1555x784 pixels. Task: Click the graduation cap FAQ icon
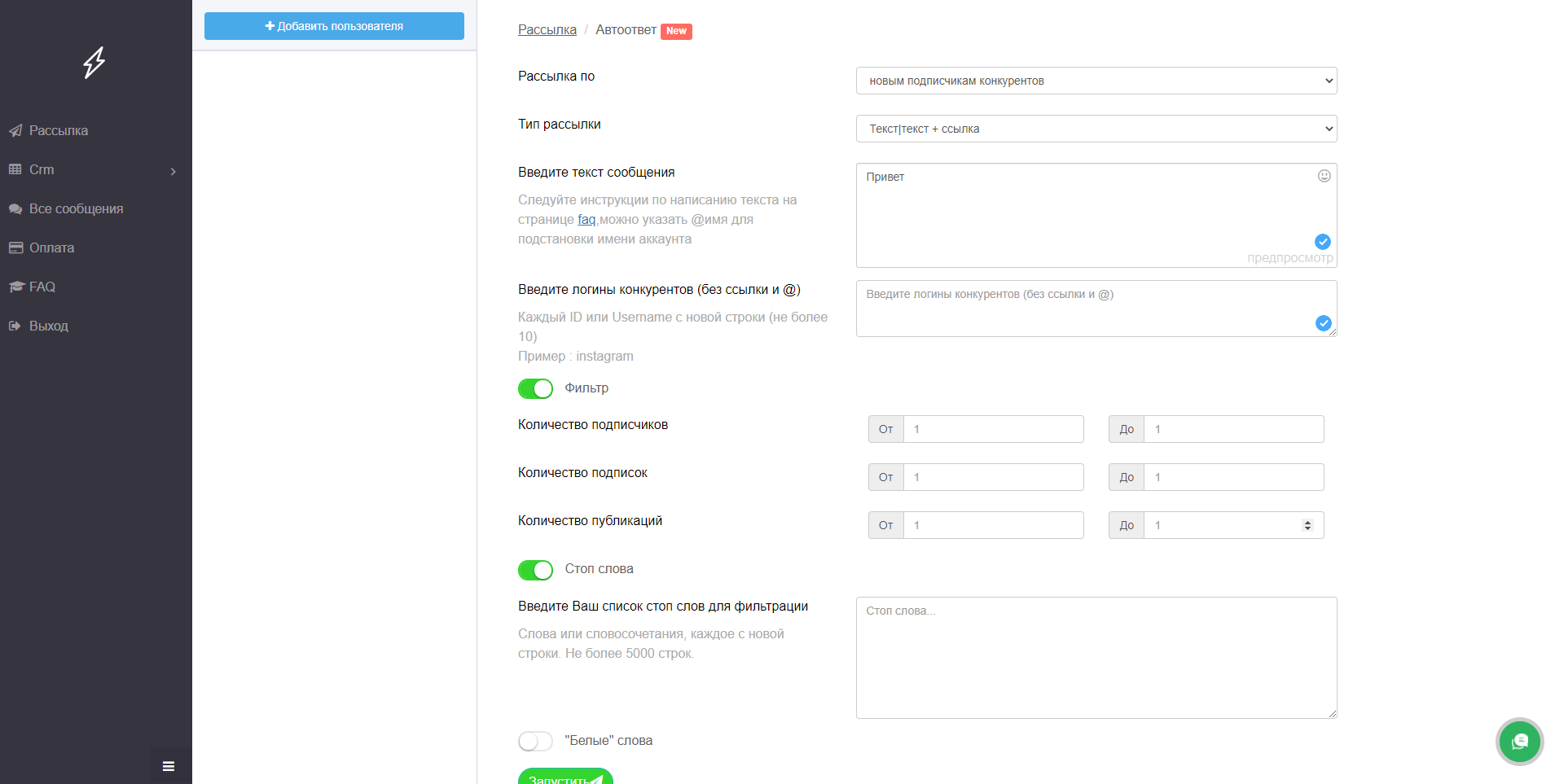16,287
